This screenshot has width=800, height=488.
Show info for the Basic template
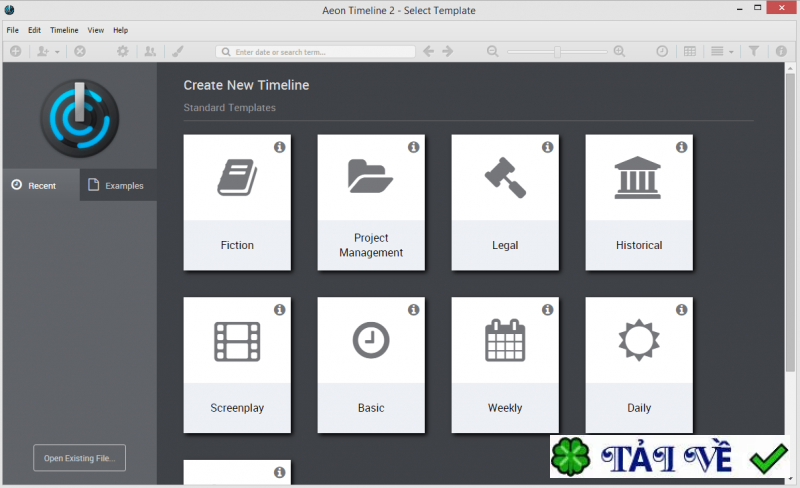(x=413, y=309)
